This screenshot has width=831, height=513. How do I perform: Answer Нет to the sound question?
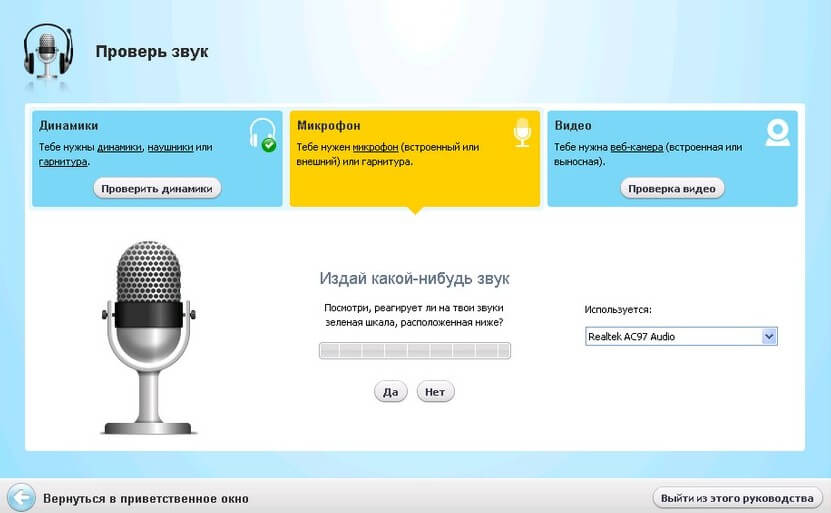[435, 392]
